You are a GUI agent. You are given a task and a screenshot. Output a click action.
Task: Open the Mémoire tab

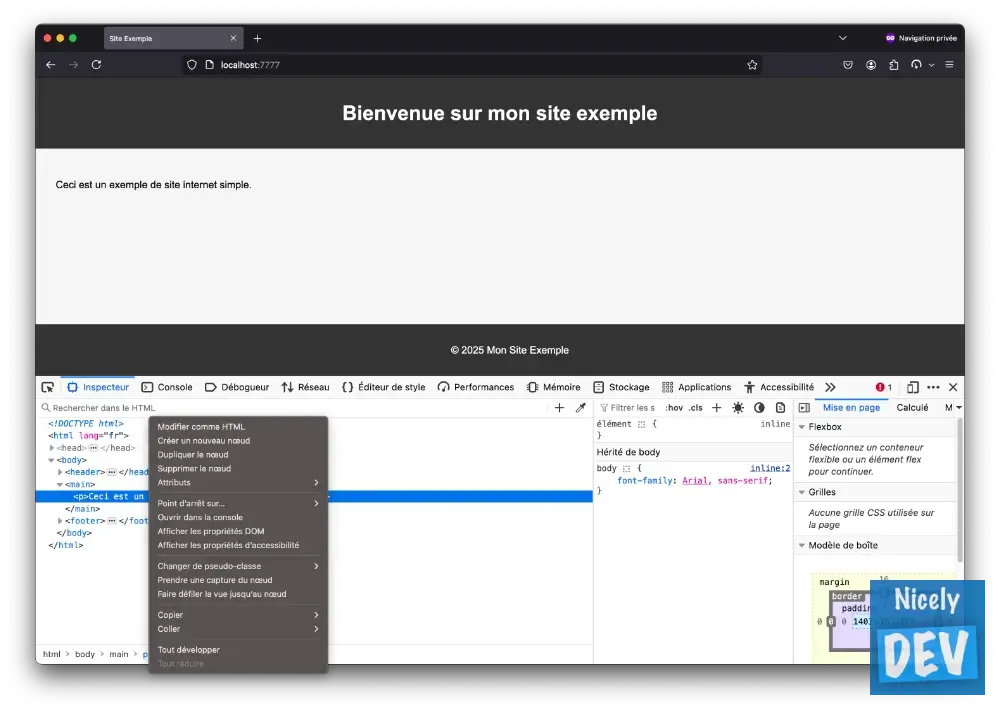[x=554, y=387]
